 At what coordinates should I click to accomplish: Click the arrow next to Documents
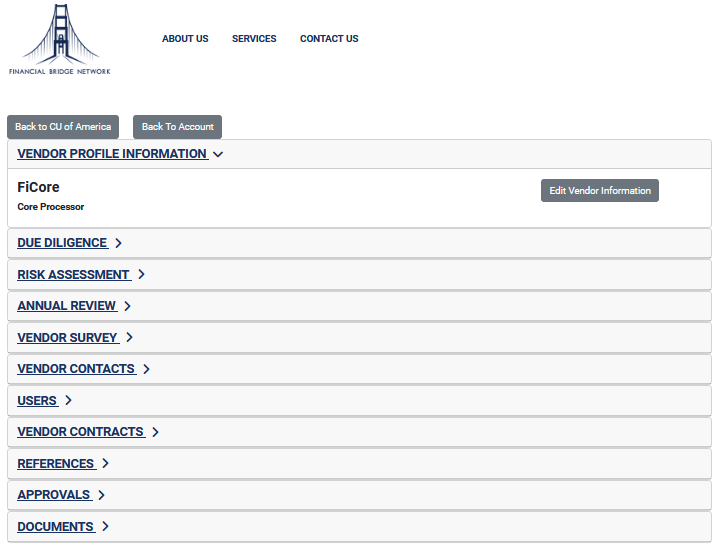[106, 527]
